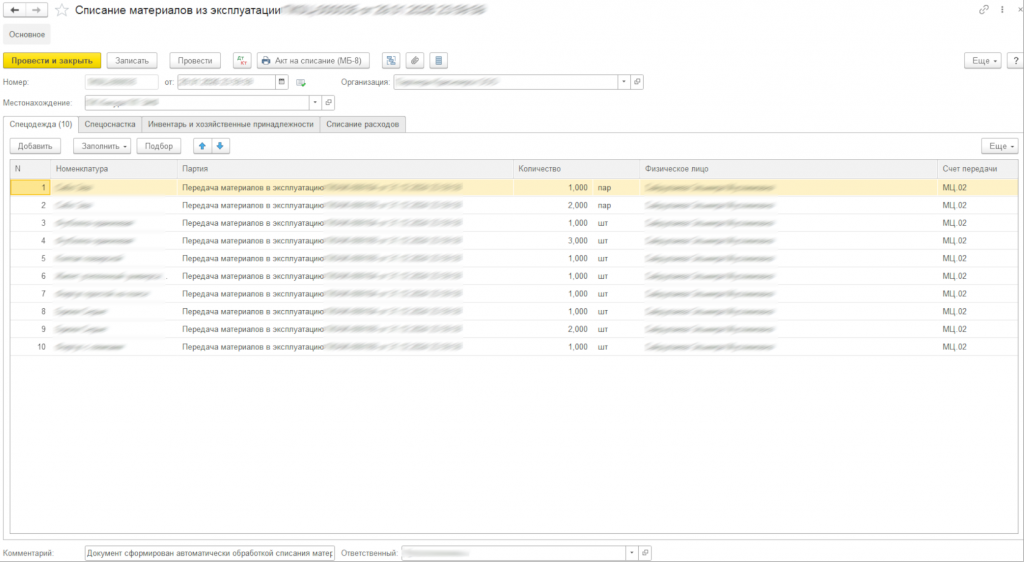The image size is (1024, 562).
Task: Click Провести и закрыть button
Action: (52, 61)
